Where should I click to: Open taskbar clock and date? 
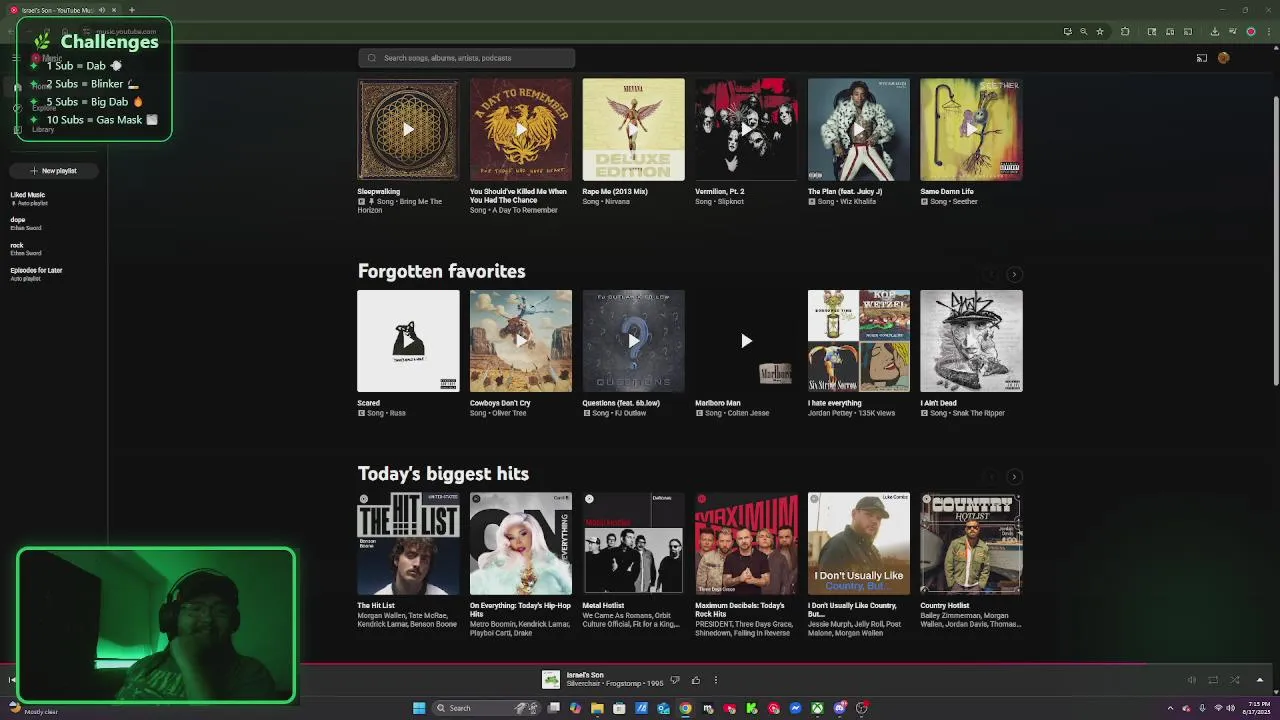click(1258, 708)
